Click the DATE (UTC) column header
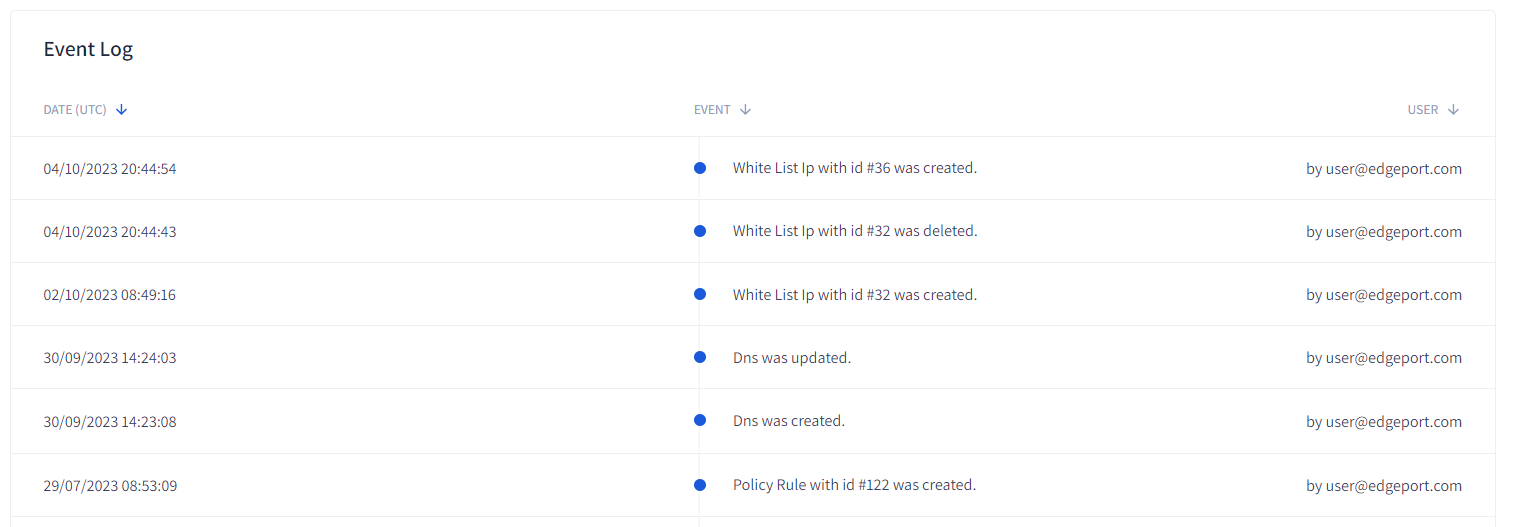The height and width of the screenshot is (527, 1516). tap(75, 110)
